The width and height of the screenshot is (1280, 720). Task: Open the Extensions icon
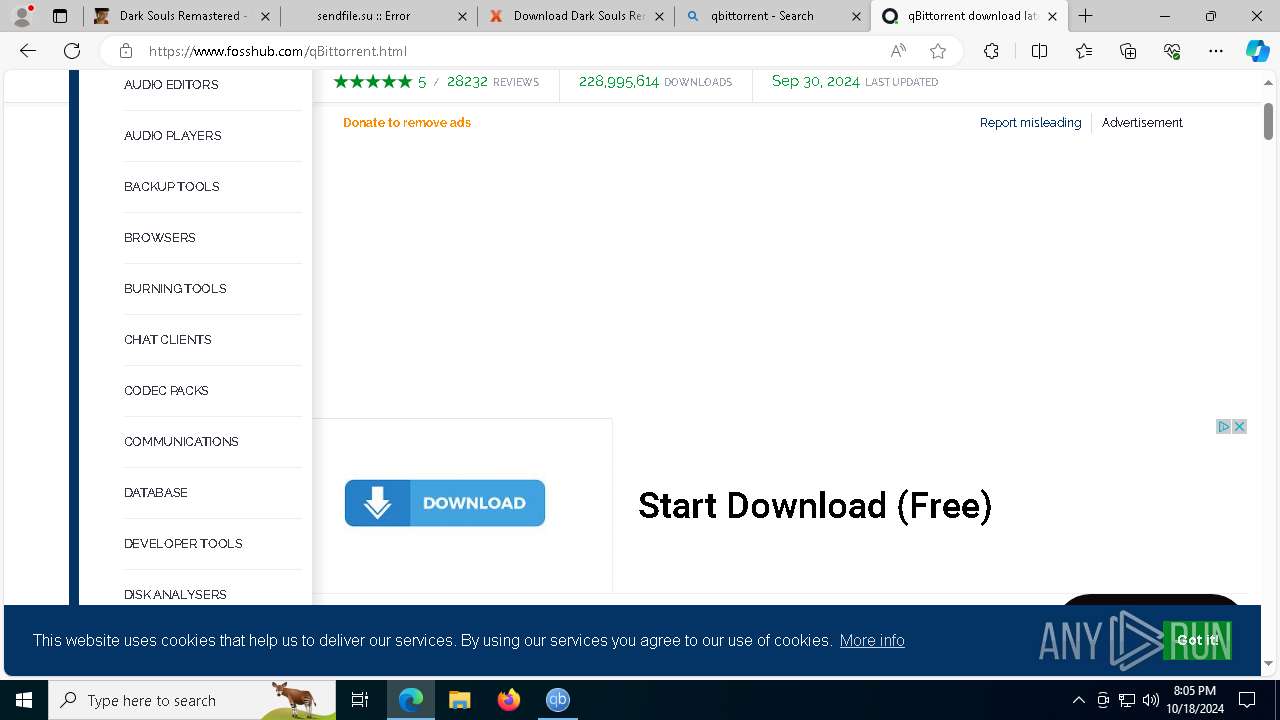pyautogui.click(x=991, y=51)
